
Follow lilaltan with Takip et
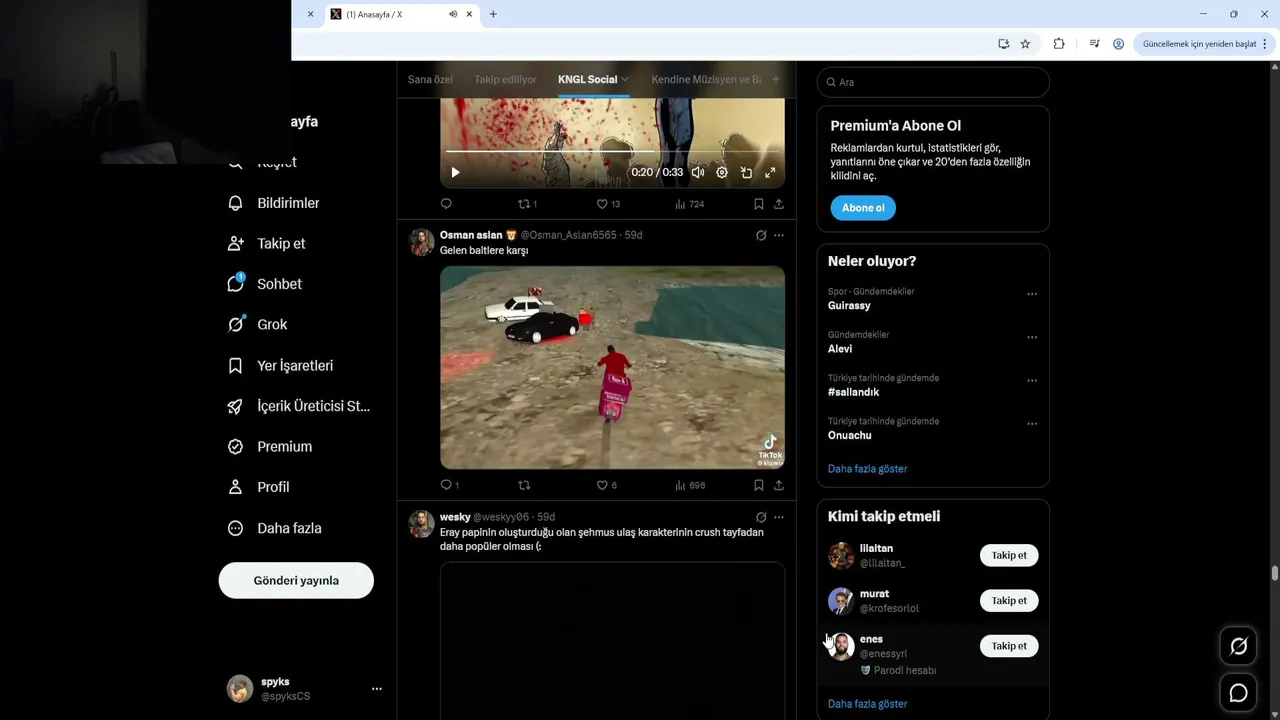click(x=1009, y=555)
